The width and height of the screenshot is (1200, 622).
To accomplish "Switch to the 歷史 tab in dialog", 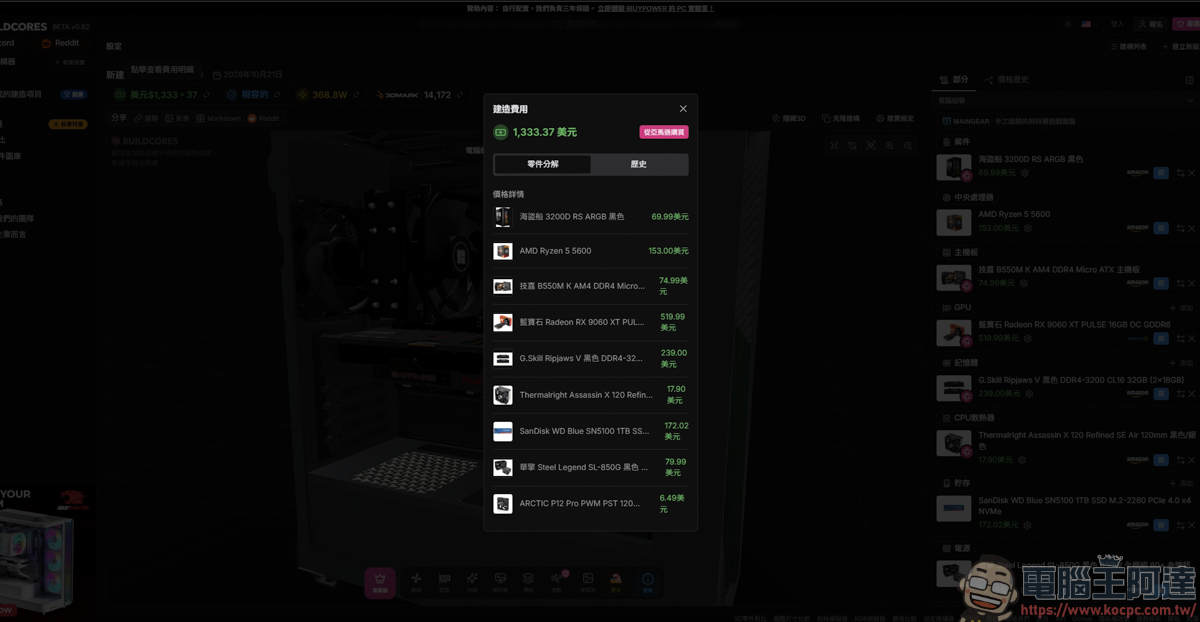I will [638, 164].
